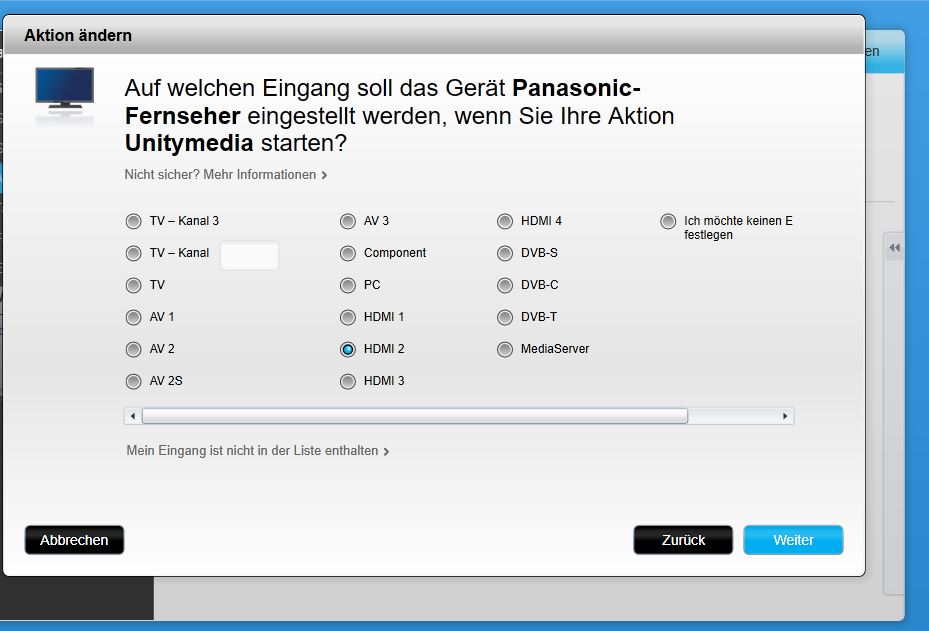Click the right scroll arrow of the list

tap(785, 415)
